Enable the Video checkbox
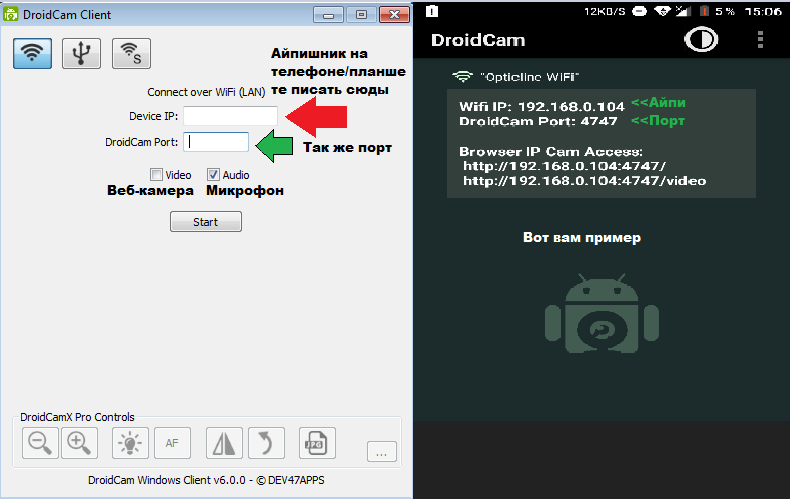The width and height of the screenshot is (790, 499). [x=156, y=175]
